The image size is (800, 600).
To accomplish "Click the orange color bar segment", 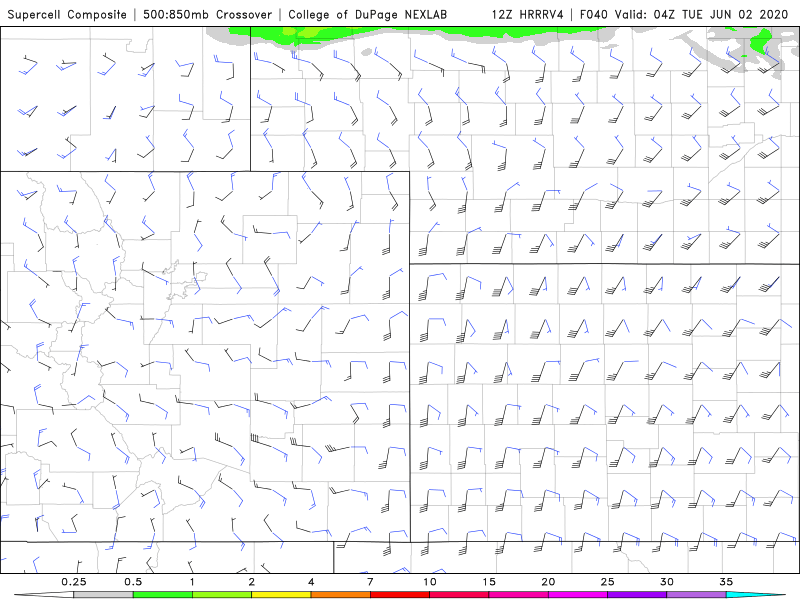I will pyautogui.click(x=340, y=595).
